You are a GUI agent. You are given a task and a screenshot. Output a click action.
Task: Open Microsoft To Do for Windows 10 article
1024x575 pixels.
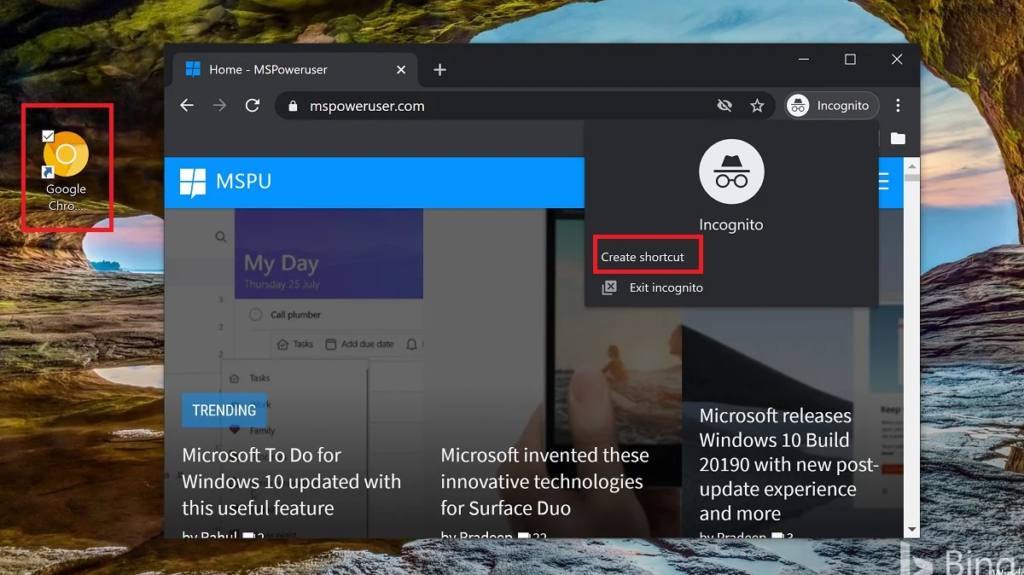pyautogui.click(x=291, y=482)
